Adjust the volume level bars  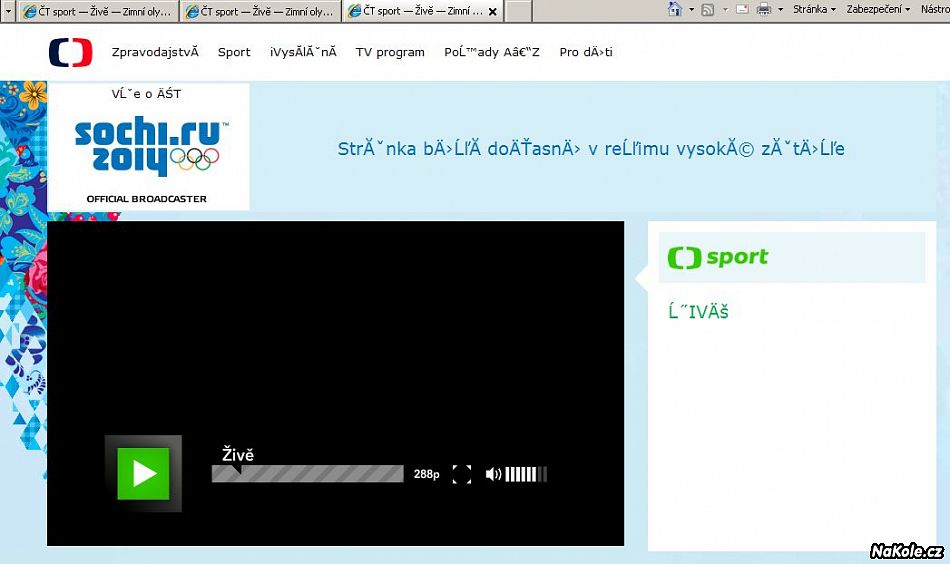[526, 474]
